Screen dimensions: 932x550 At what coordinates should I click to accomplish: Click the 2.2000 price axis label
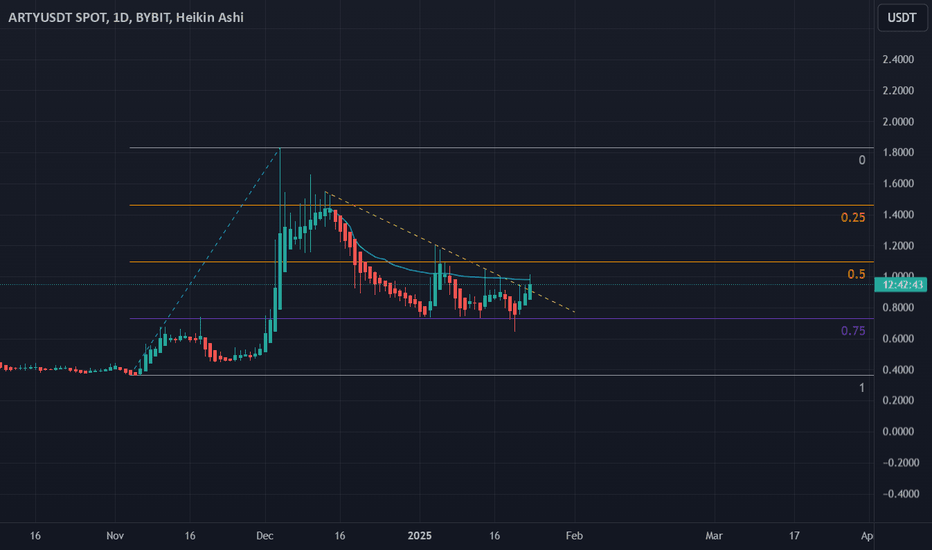[898, 90]
